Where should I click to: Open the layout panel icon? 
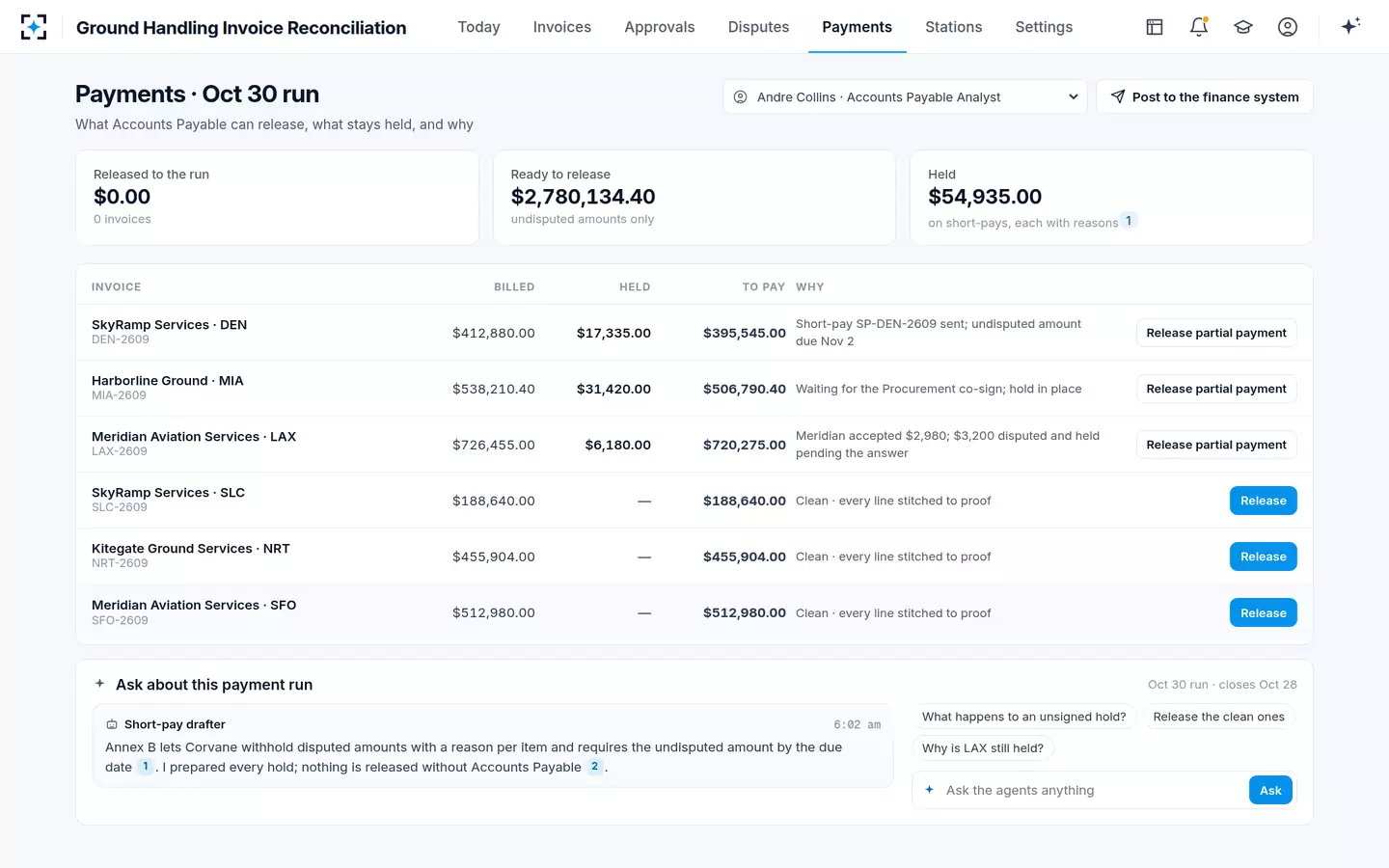coord(1155,27)
